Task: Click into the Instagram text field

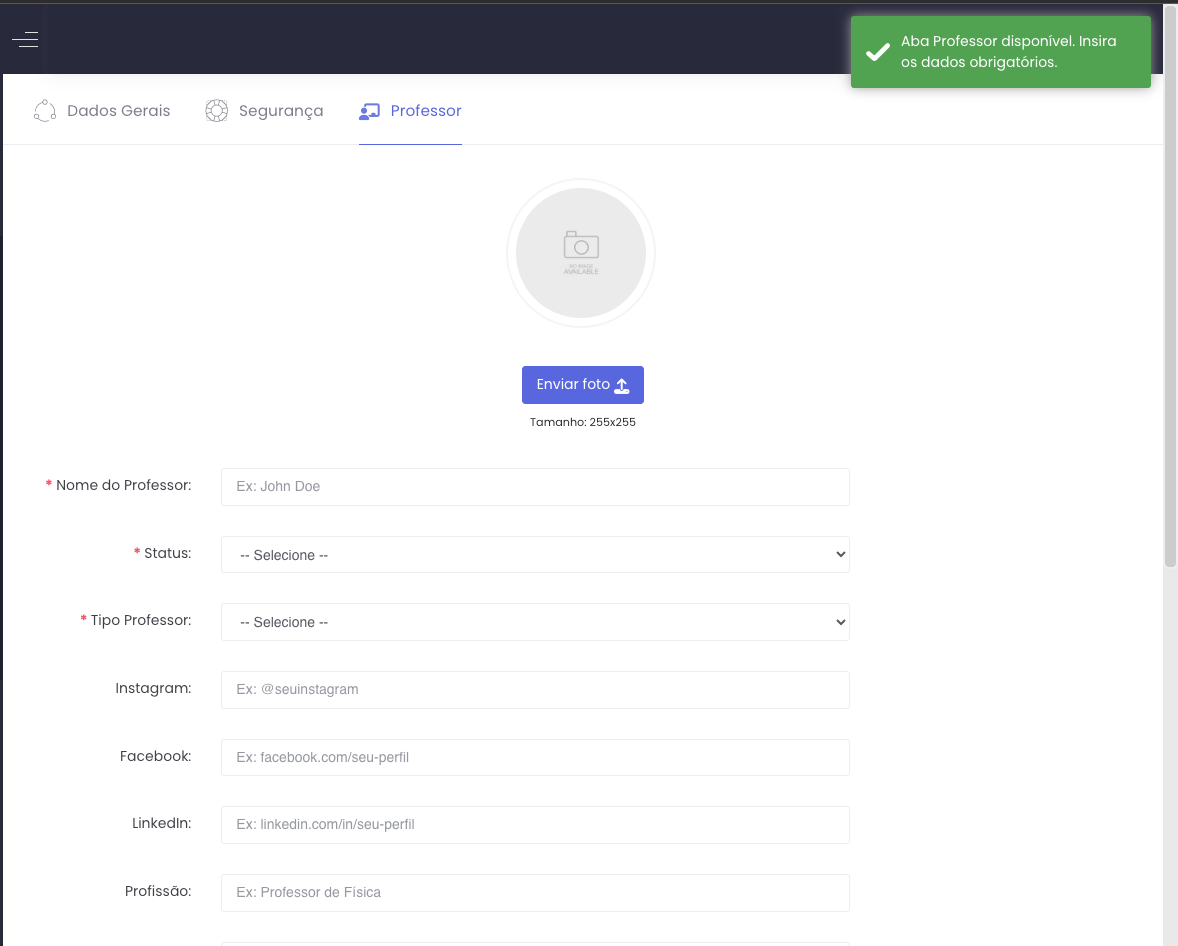Action: tap(535, 690)
